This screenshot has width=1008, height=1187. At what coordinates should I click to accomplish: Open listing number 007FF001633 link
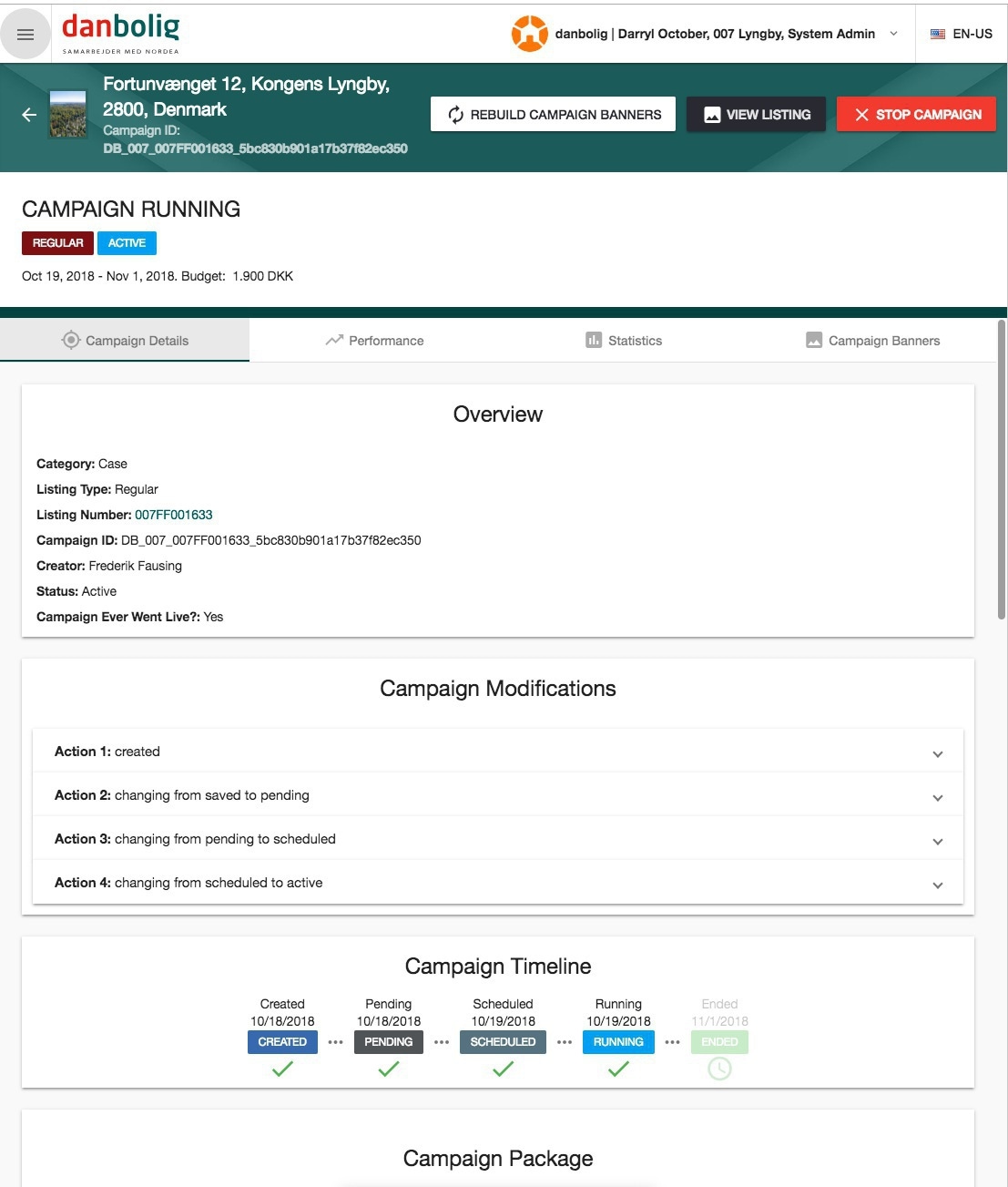[x=174, y=515]
